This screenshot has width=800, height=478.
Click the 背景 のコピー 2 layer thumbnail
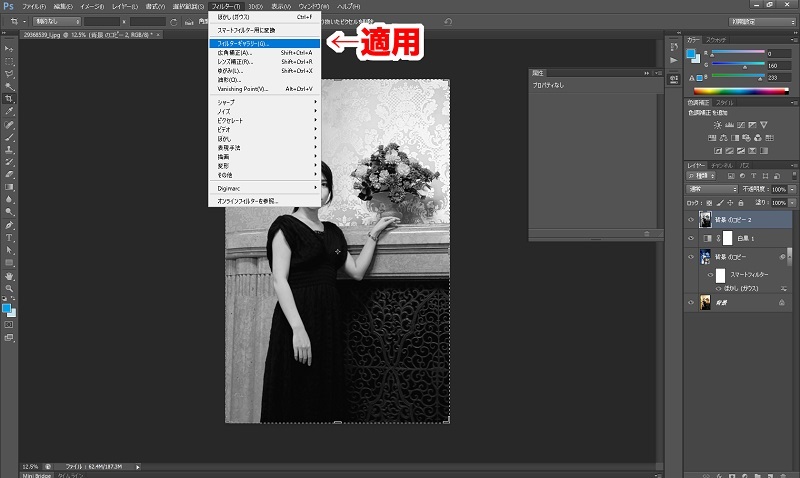click(x=705, y=220)
